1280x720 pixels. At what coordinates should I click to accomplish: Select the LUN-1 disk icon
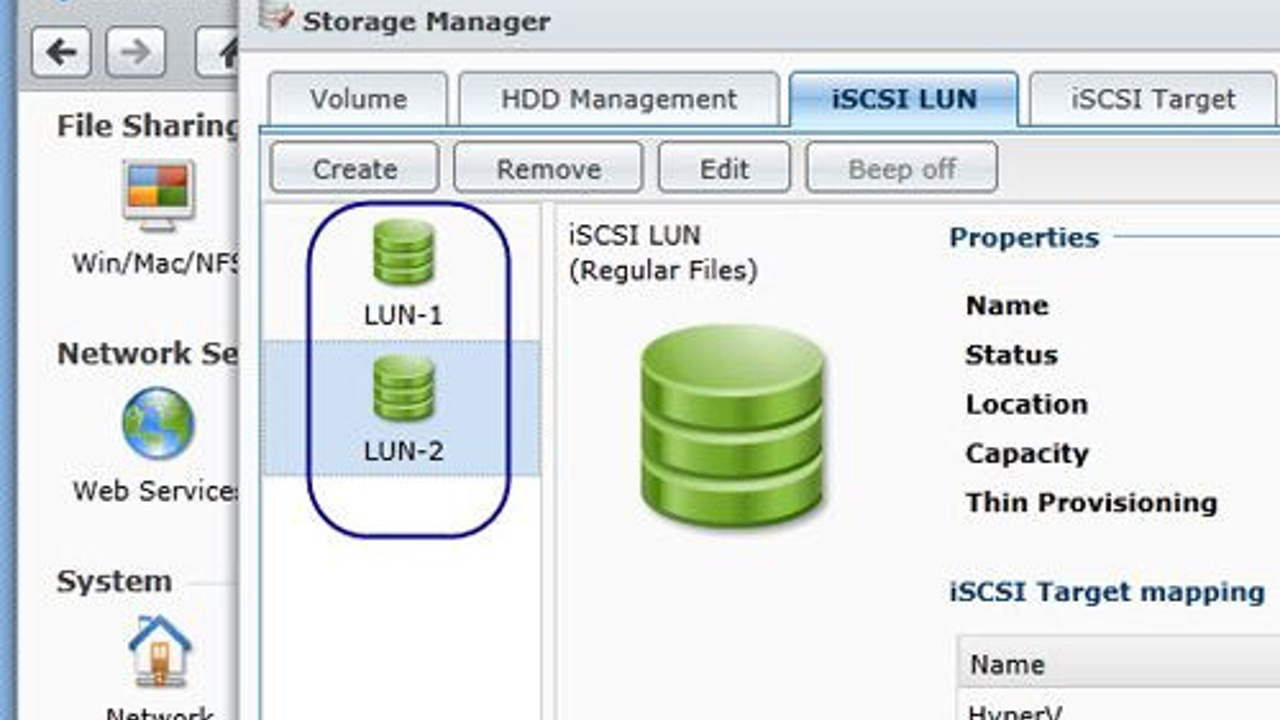point(403,252)
